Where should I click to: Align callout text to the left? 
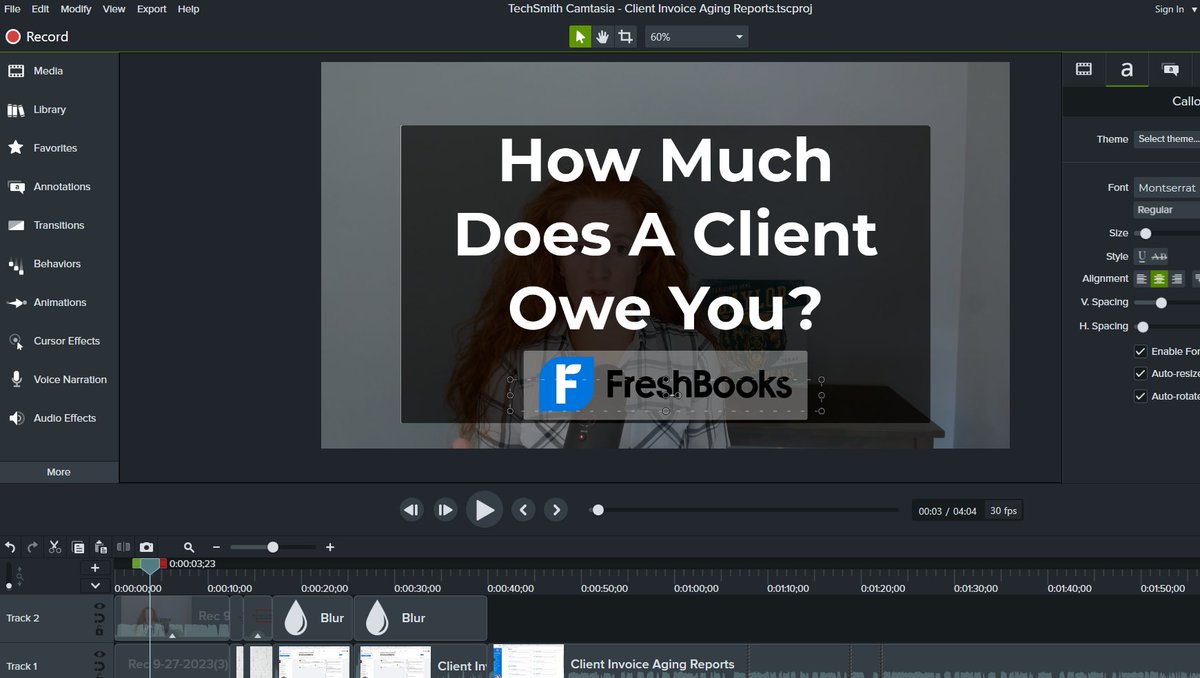pos(1142,279)
